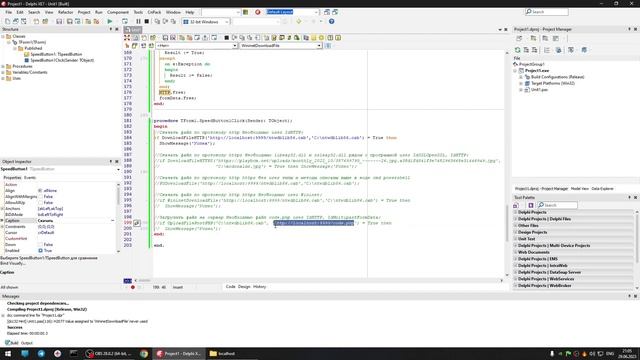Click the fullscreen arrows icon in editor toolbar
The width and height of the screenshot is (640, 360).
127,38
